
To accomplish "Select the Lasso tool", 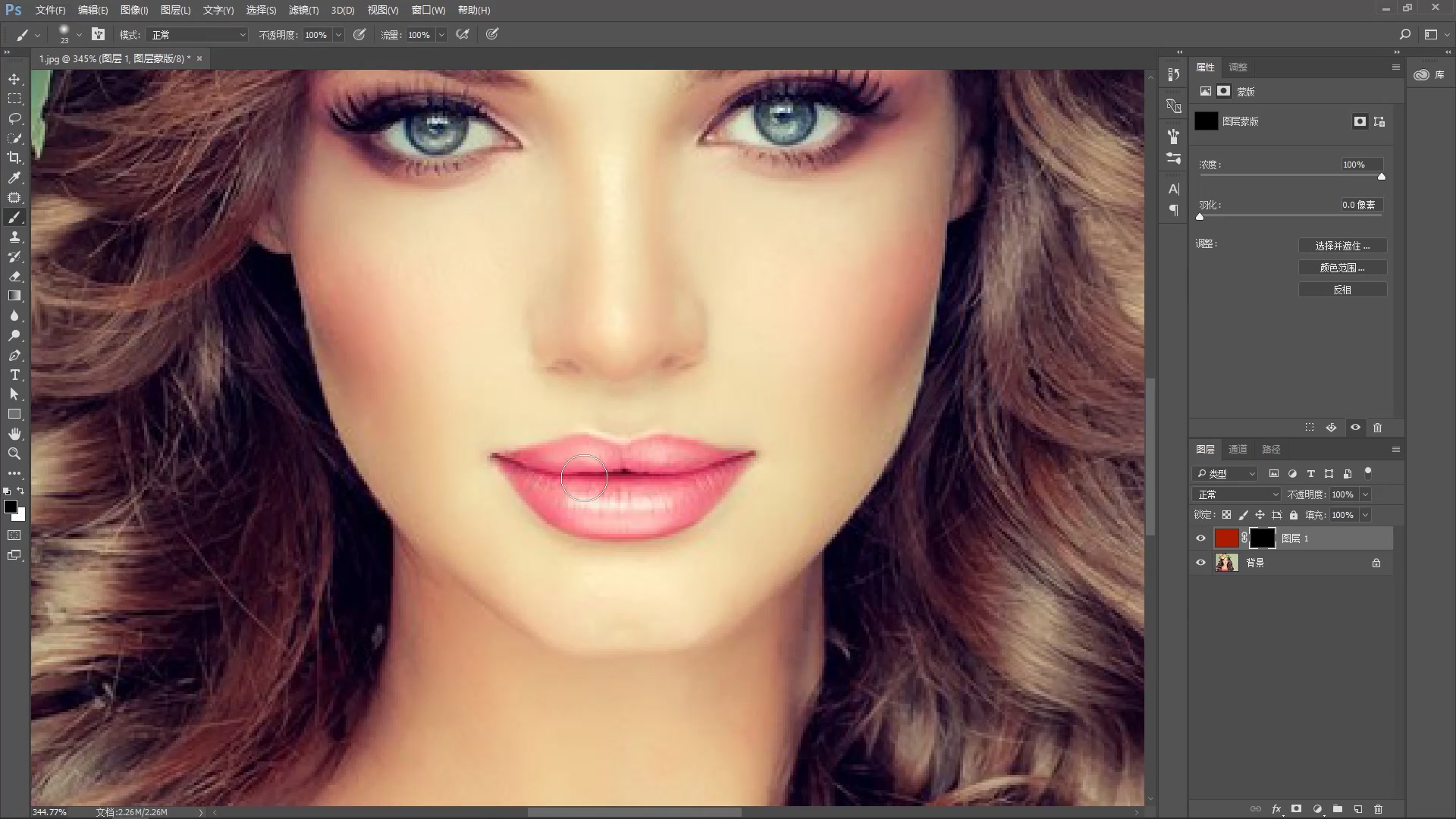I will 14,118.
